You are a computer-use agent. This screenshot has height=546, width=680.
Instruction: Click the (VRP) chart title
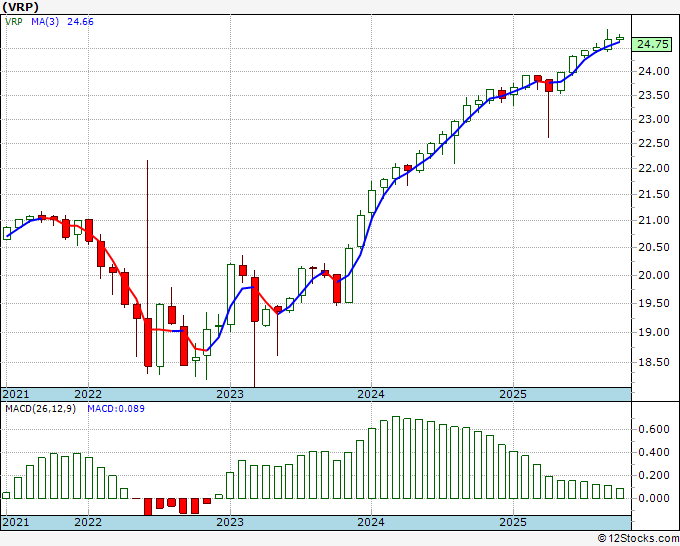[20, 7]
